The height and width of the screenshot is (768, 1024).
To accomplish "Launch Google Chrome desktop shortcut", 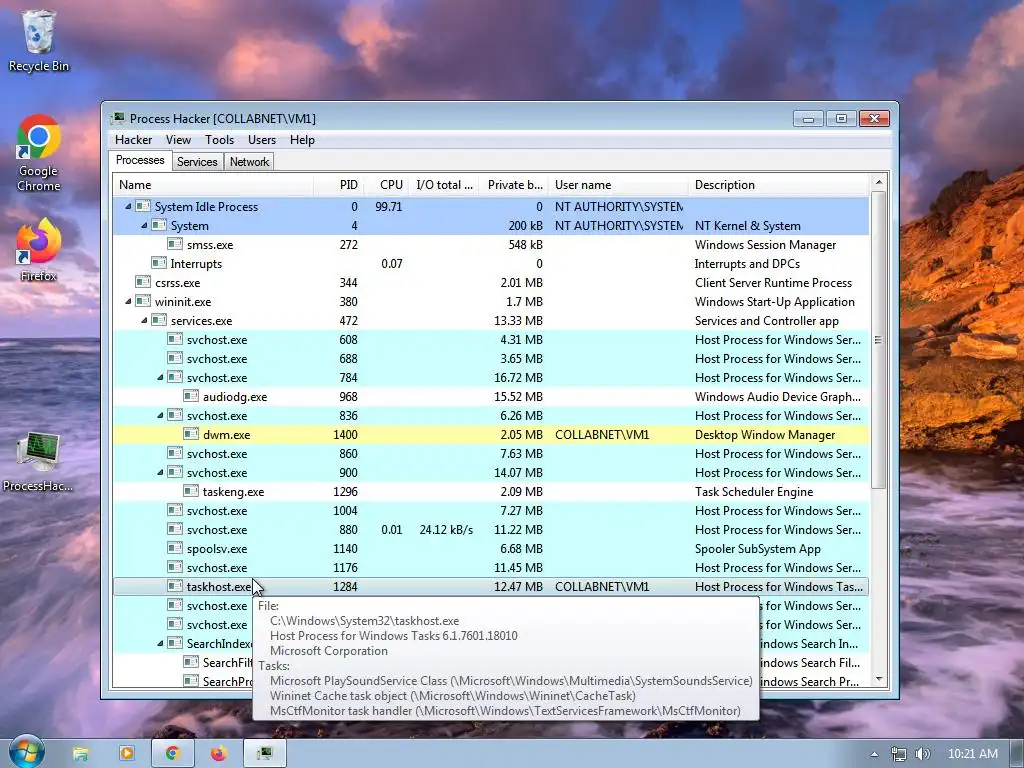I will click(x=39, y=153).
